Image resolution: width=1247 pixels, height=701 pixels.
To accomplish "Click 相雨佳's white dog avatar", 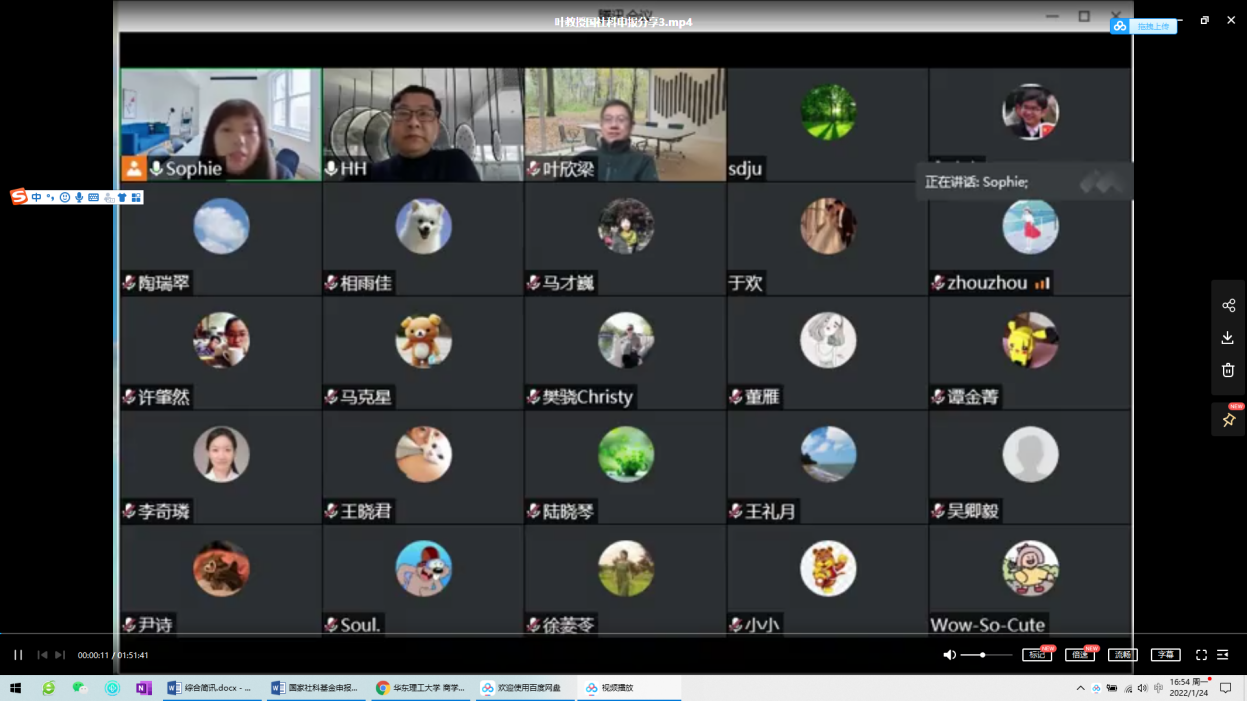I will (x=423, y=226).
